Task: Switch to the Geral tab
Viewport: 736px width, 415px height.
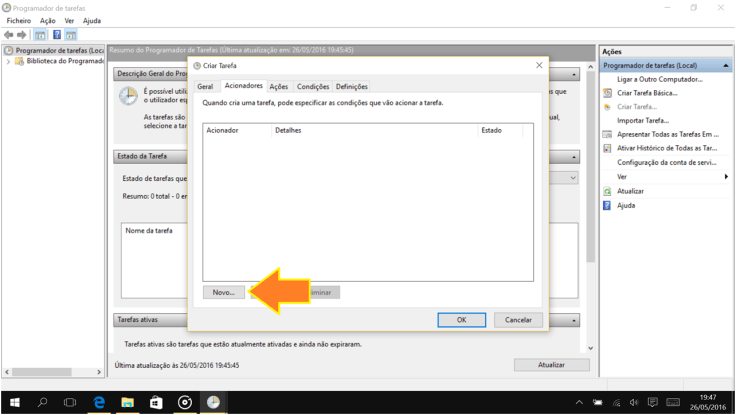Action: pos(205,87)
